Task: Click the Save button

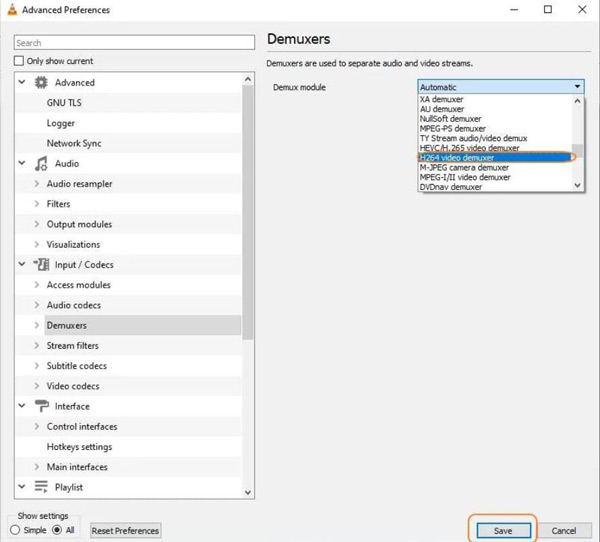Action: [503, 531]
